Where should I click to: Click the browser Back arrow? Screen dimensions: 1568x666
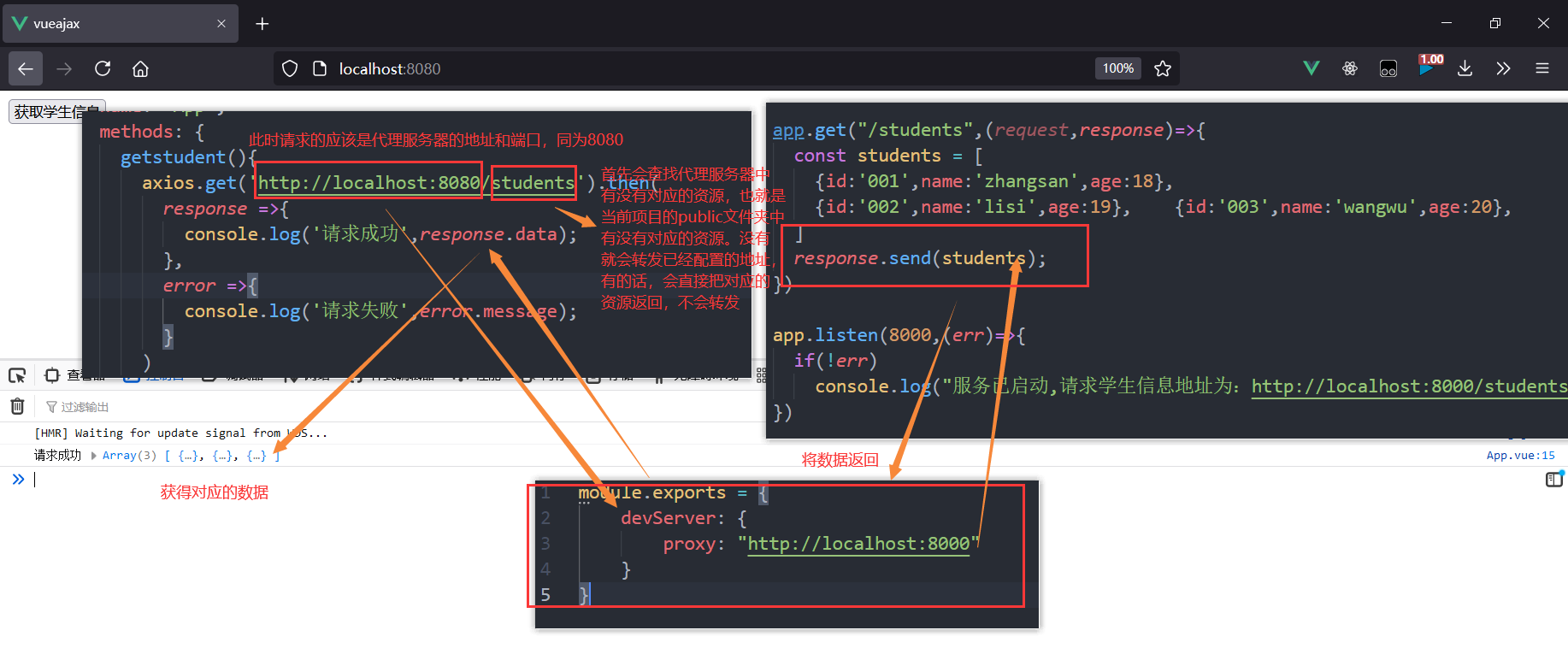coord(26,68)
